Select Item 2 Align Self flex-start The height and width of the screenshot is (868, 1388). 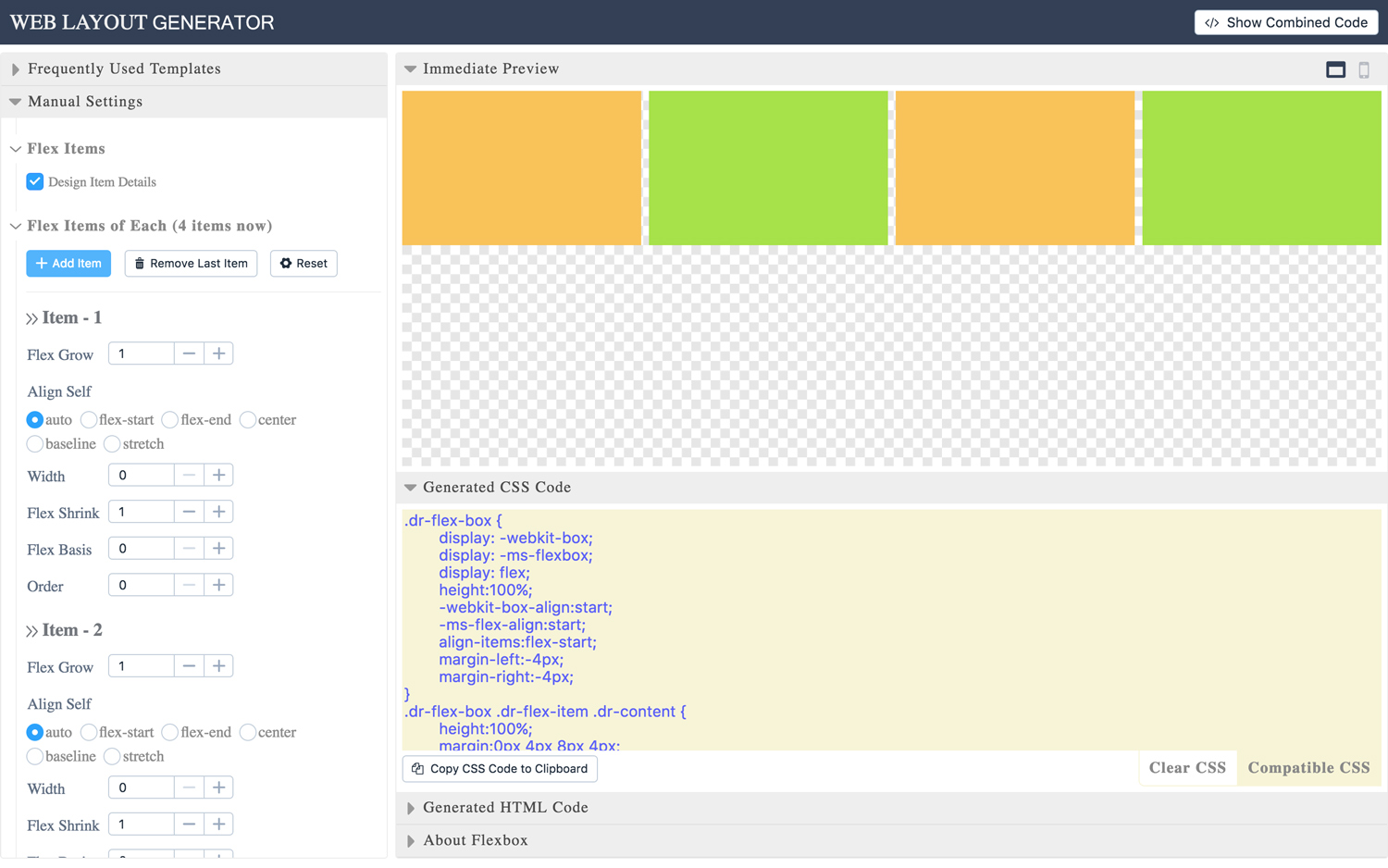pos(89,733)
